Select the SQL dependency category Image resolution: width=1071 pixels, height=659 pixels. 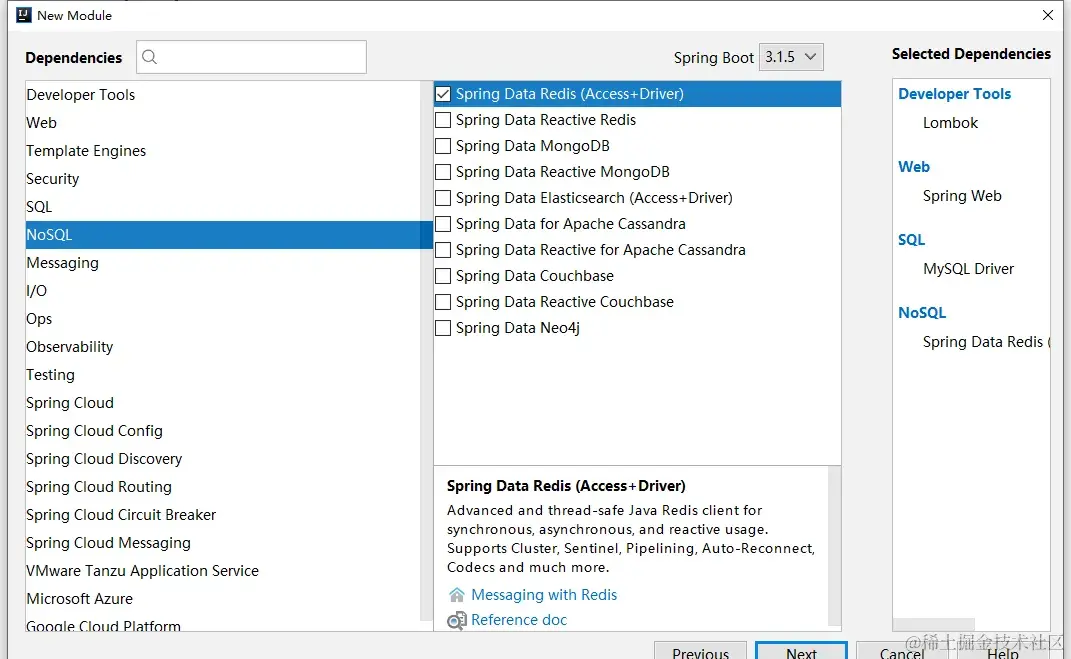(x=40, y=207)
